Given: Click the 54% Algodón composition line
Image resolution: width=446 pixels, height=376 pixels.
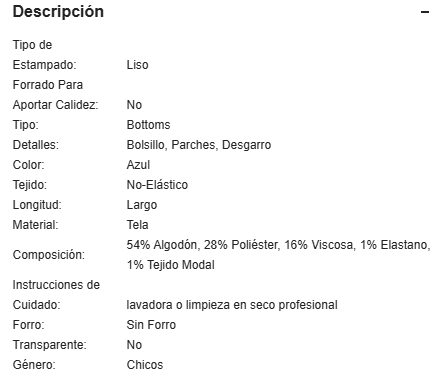Looking at the screenshot, I should 278,245.
